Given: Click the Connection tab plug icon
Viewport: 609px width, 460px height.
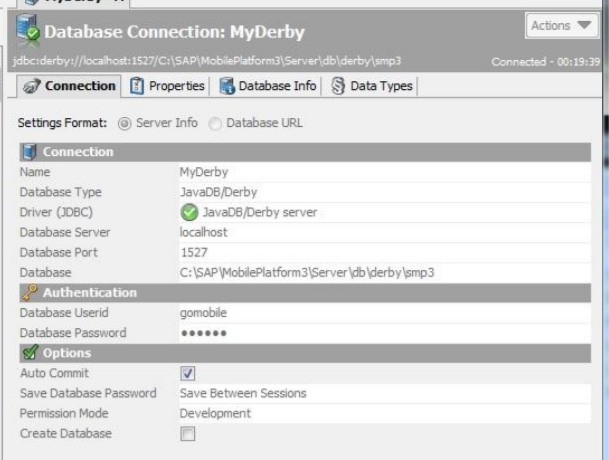Looking at the screenshot, I should tap(31, 86).
